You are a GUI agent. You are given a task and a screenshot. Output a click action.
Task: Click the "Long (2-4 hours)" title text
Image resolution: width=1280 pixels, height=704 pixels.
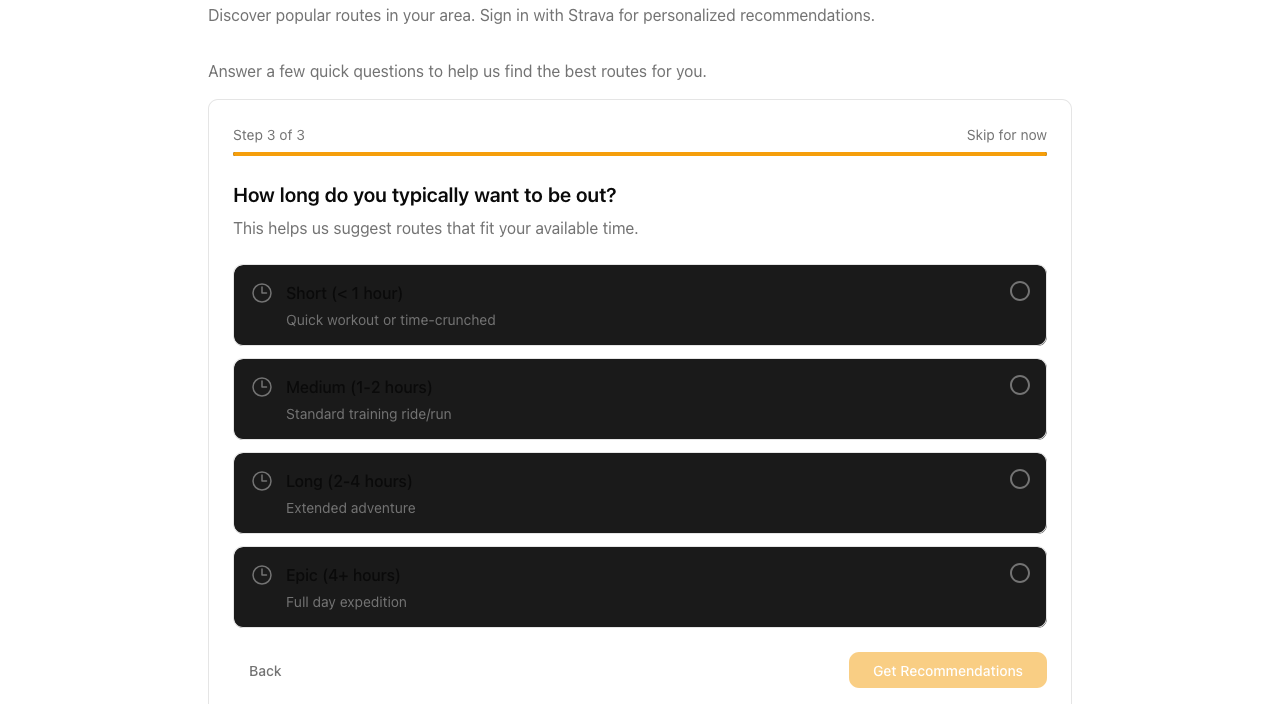pos(349,481)
